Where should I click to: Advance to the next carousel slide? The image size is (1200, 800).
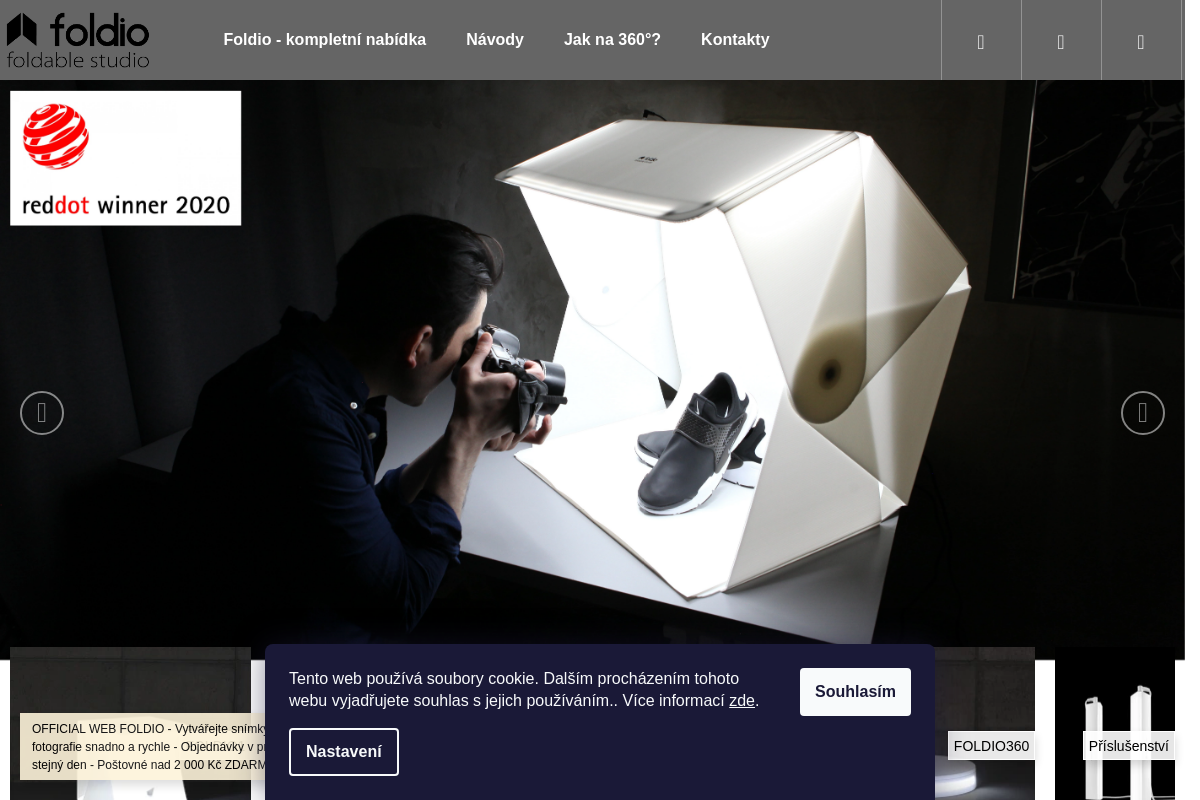click(1143, 413)
